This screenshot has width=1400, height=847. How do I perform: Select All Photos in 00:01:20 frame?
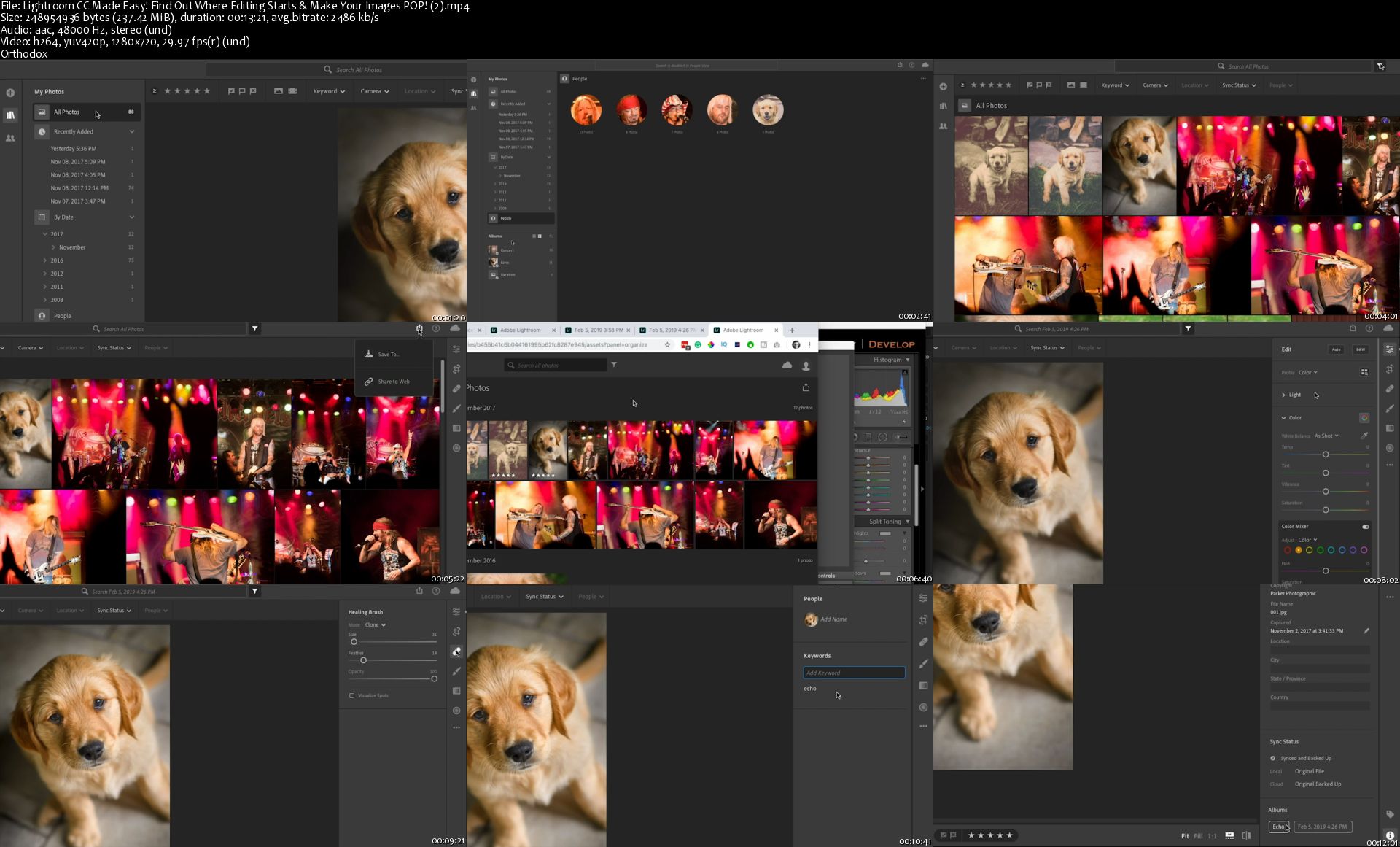(87, 112)
